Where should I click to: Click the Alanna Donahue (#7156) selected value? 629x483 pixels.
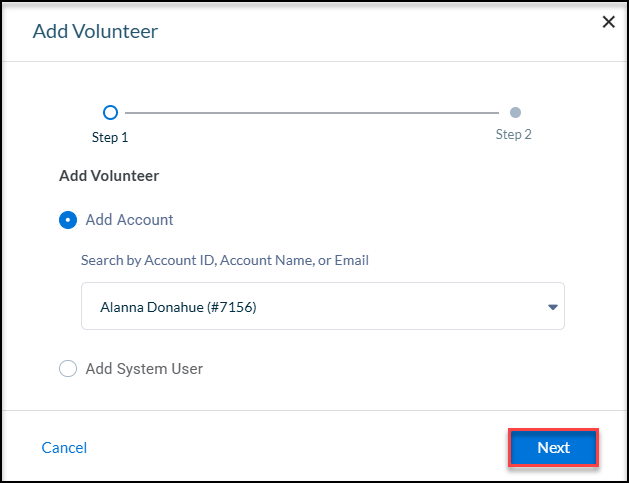(x=178, y=307)
